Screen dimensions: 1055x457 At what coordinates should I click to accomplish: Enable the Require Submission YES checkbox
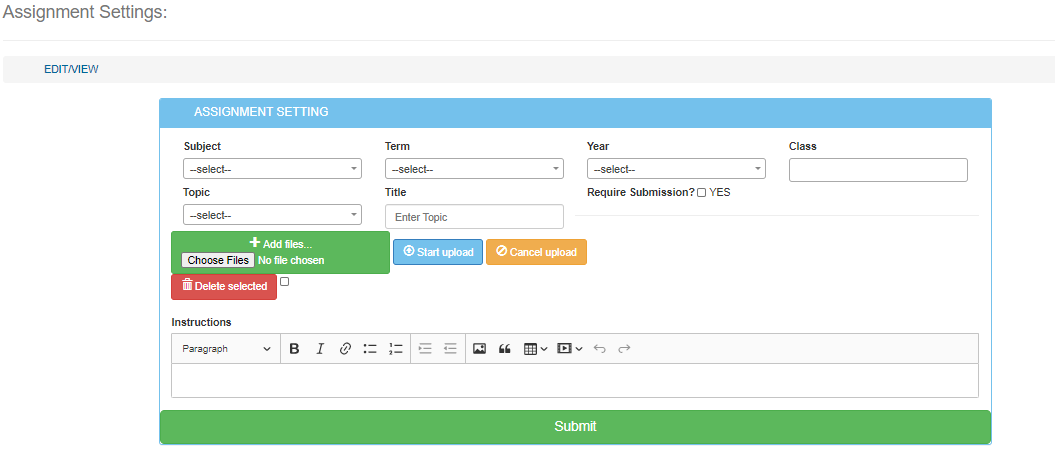pyautogui.click(x=702, y=192)
